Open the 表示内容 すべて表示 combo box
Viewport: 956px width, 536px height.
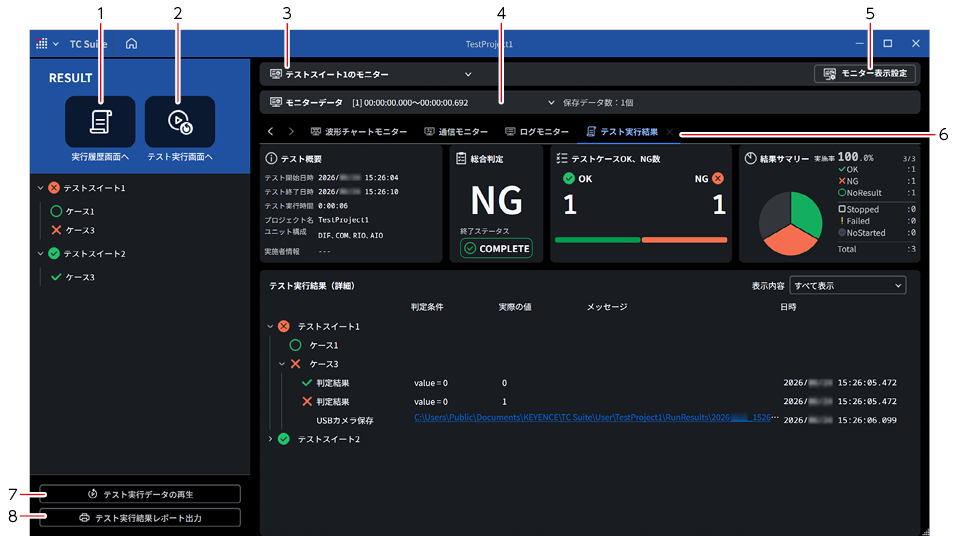847,285
